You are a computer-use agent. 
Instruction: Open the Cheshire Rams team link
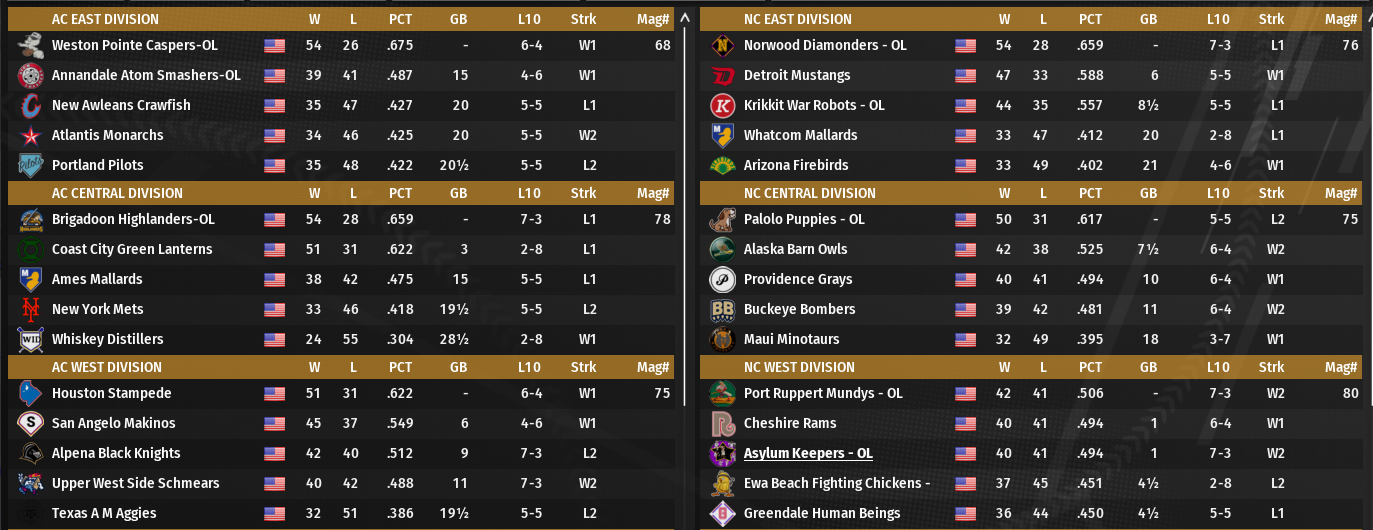pos(790,423)
